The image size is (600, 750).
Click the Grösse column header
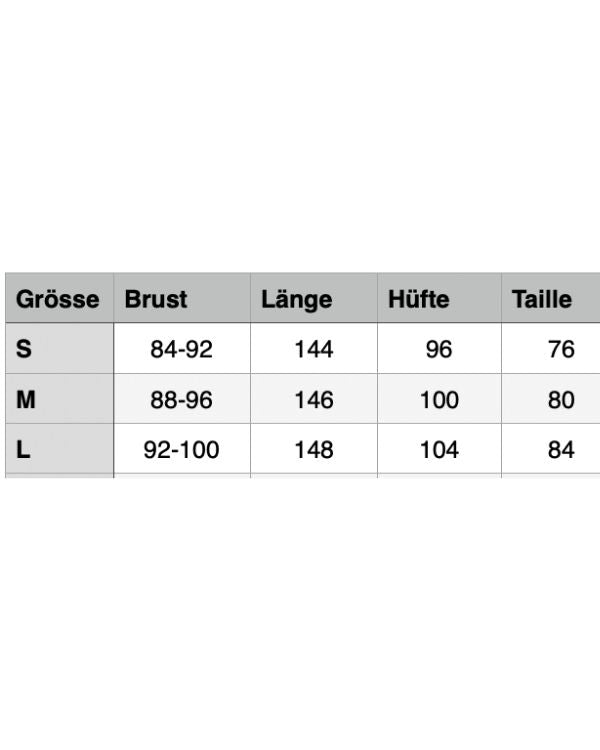(58, 299)
